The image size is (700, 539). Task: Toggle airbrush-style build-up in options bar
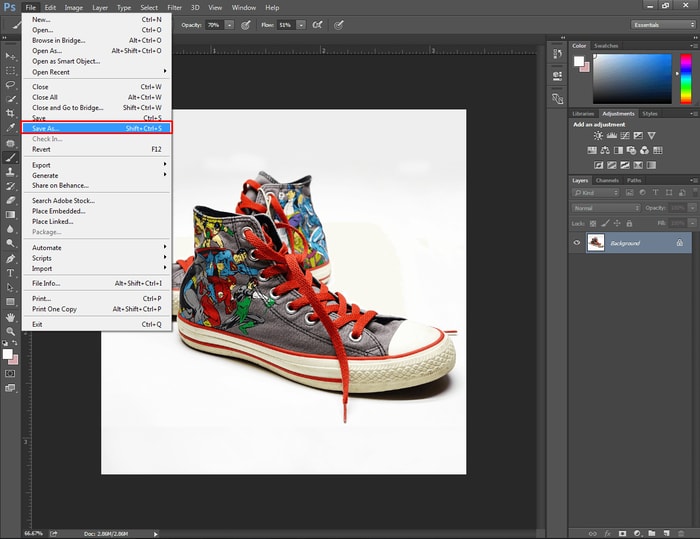[x=317, y=25]
